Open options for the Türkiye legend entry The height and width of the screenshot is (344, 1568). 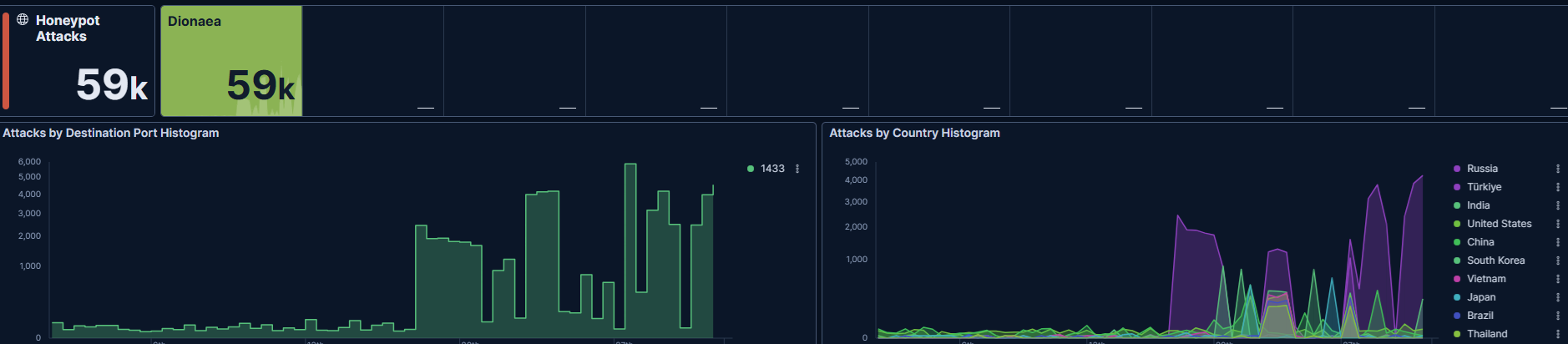click(x=1558, y=187)
